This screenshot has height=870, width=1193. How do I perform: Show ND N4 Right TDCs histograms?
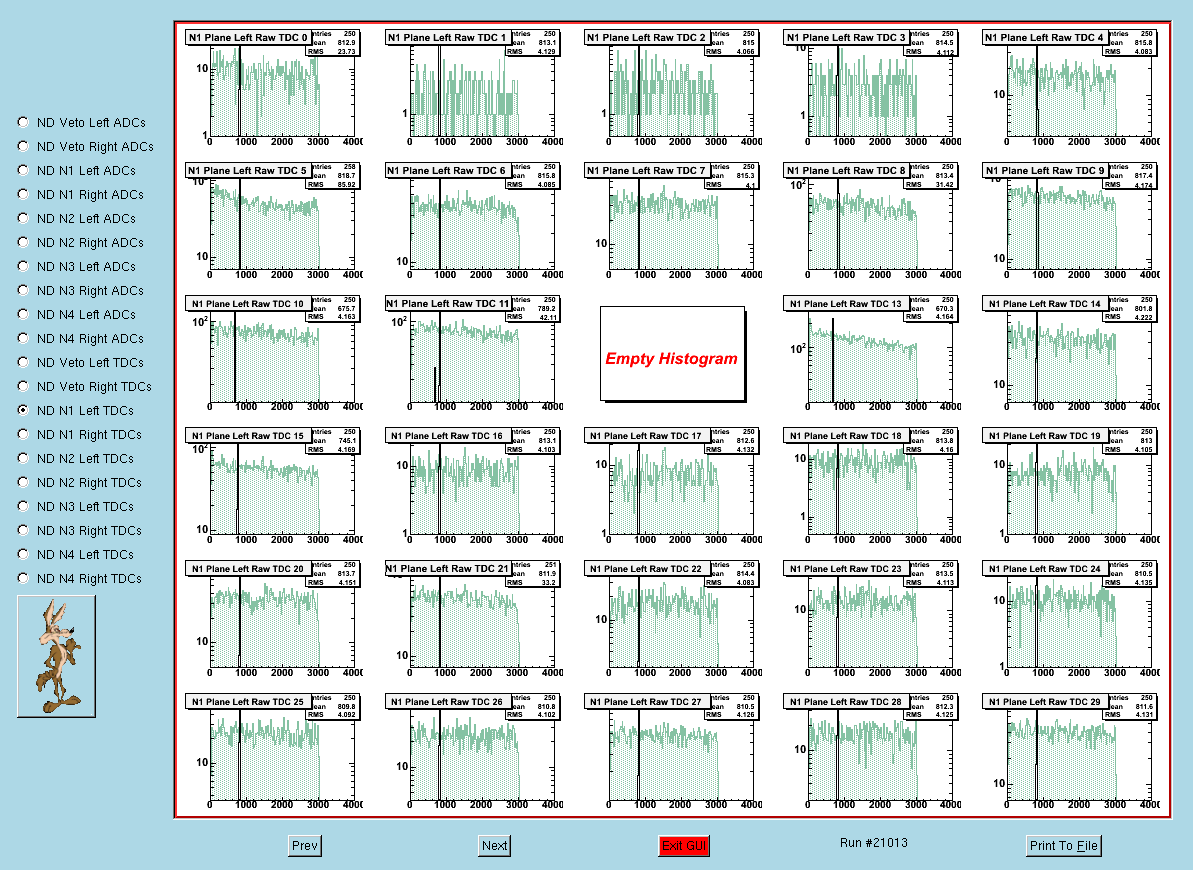pyautogui.click(x=23, y=578)
